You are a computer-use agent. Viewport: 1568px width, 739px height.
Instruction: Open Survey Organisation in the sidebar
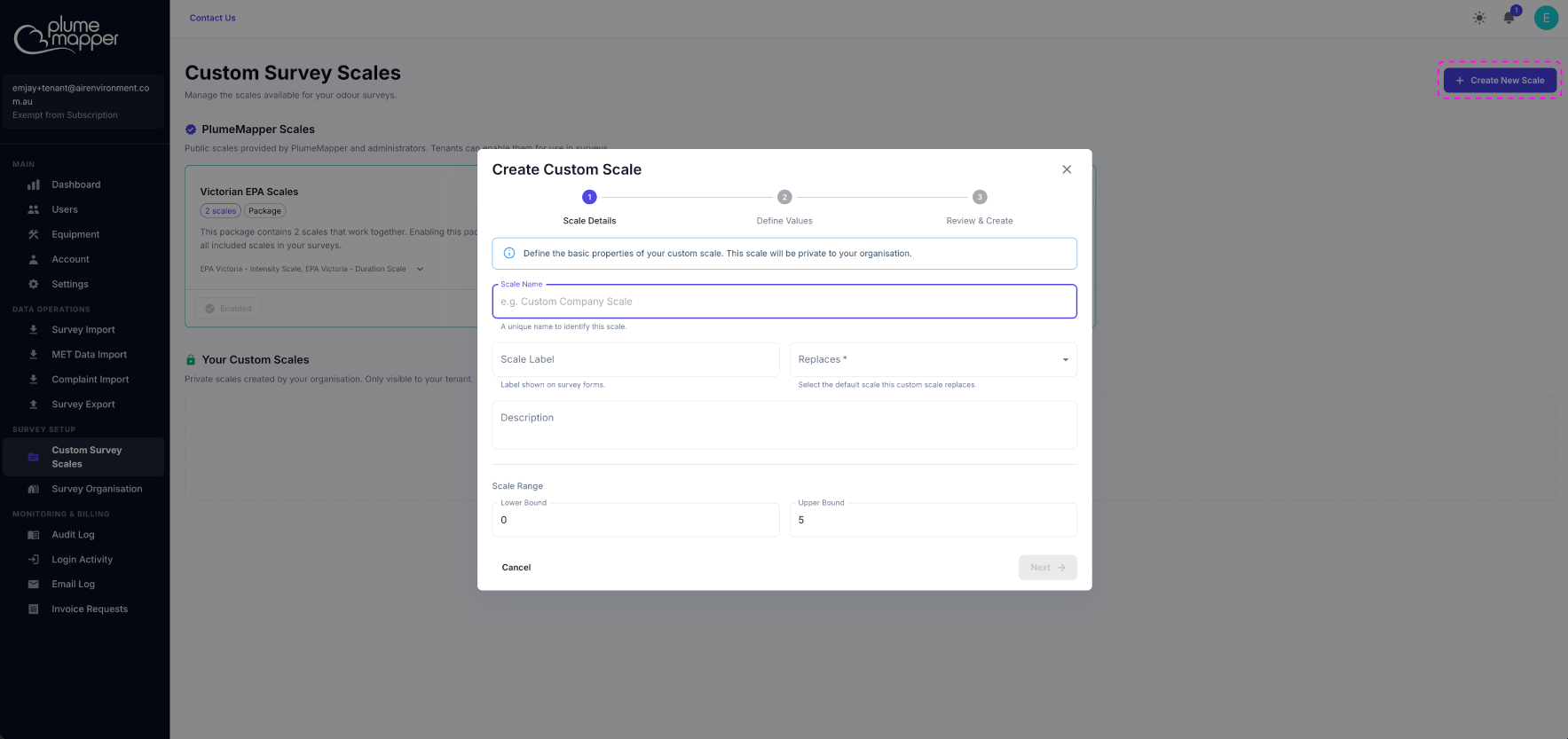click(x=83, y=489)
